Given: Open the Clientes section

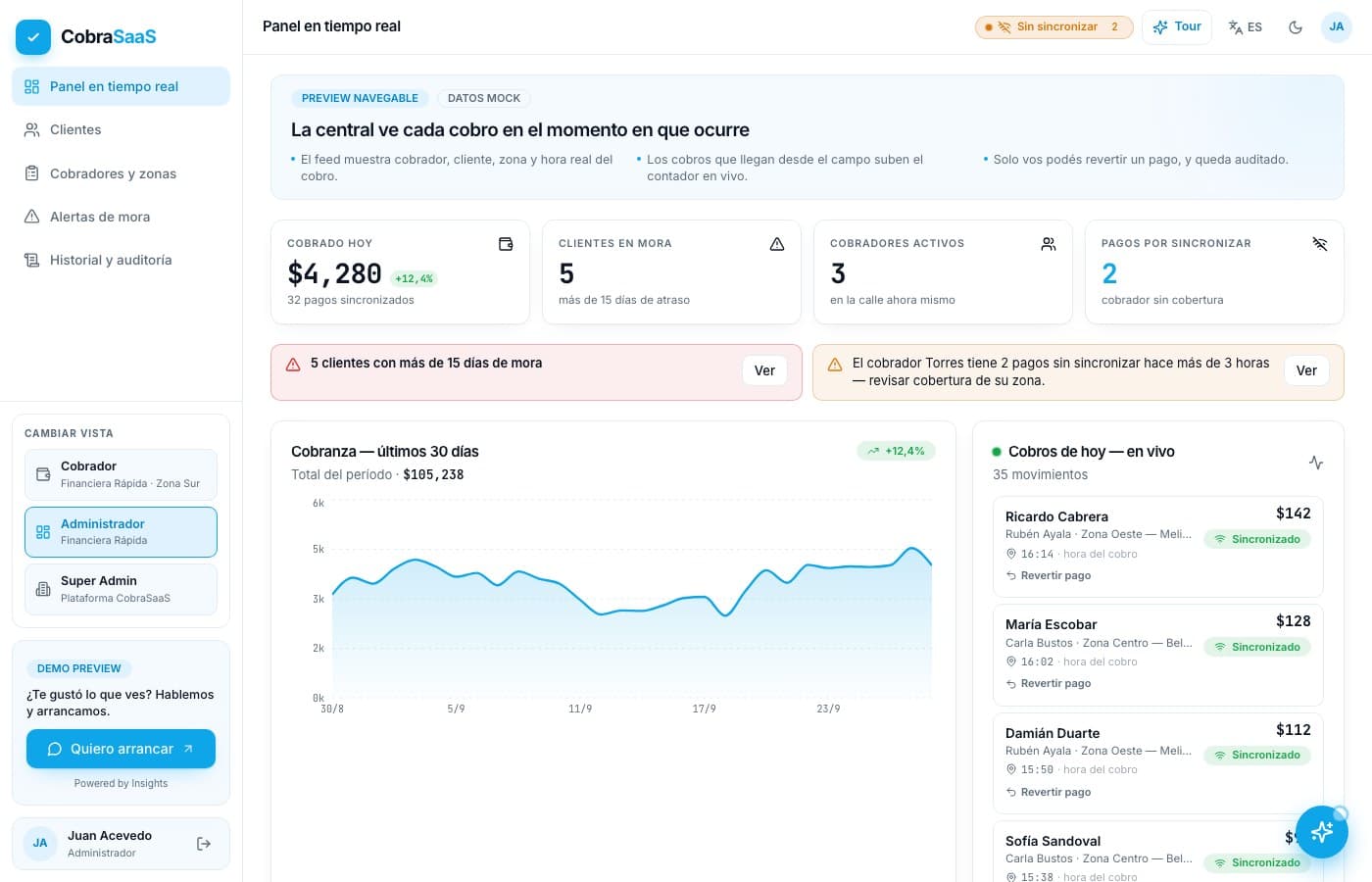Looking at the screenshot, I should tap(121, 129).
